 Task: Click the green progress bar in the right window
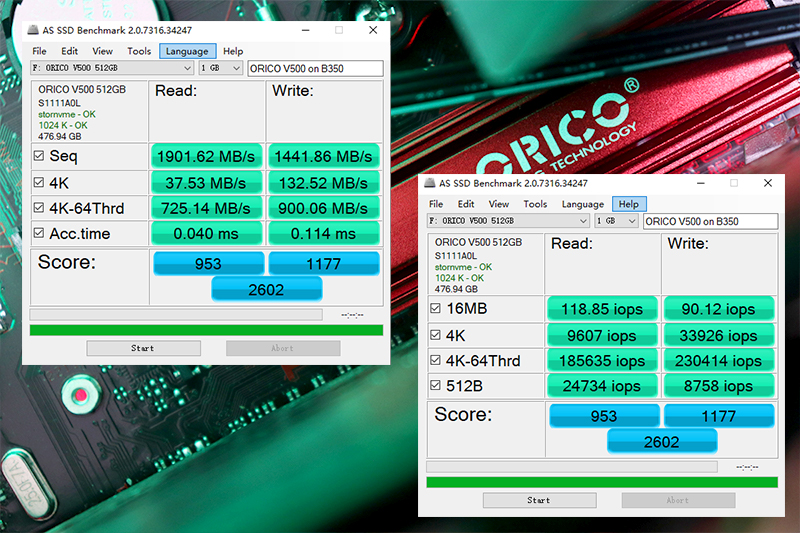click(x=602, y=482)
